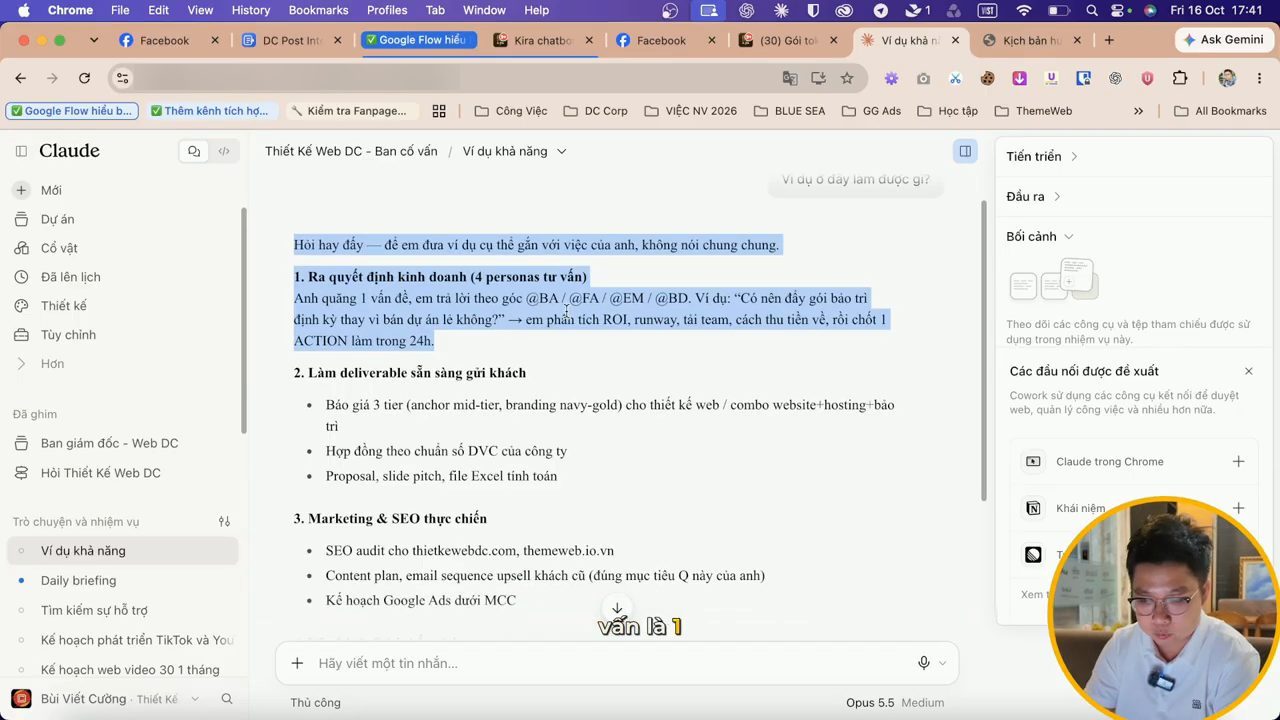Open Bùi Viết Cường account menu
Viewport: 1280px width, 720px height.
105,699
